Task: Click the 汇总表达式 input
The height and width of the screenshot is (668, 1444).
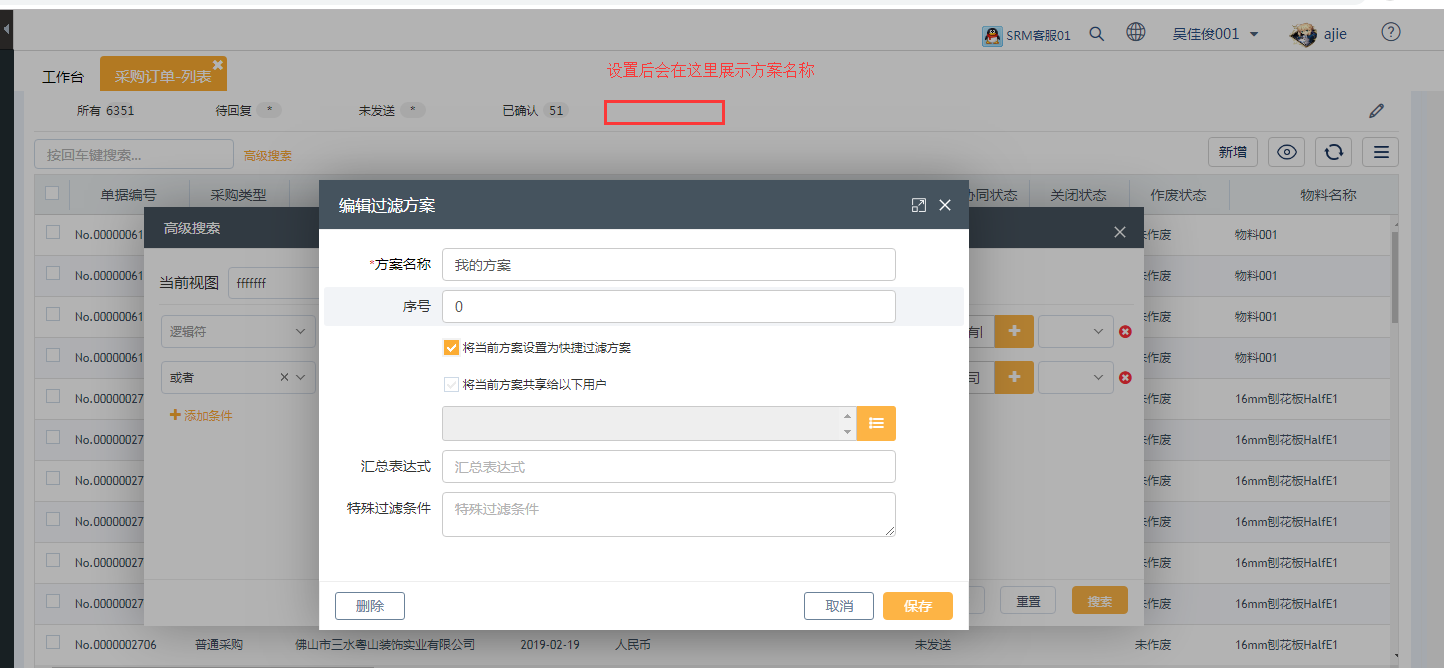Action: tap(668, 467)
